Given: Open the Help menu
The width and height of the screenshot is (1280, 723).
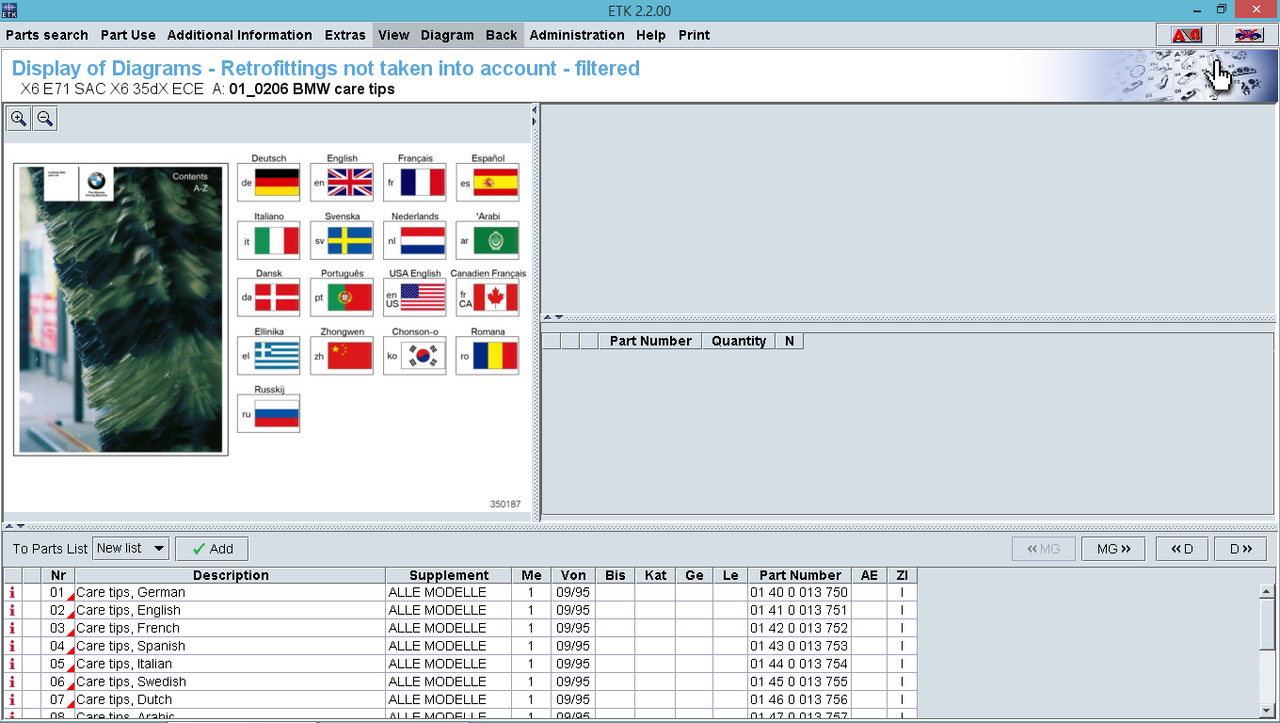Looking at the screenshot, I should point(651,35).
